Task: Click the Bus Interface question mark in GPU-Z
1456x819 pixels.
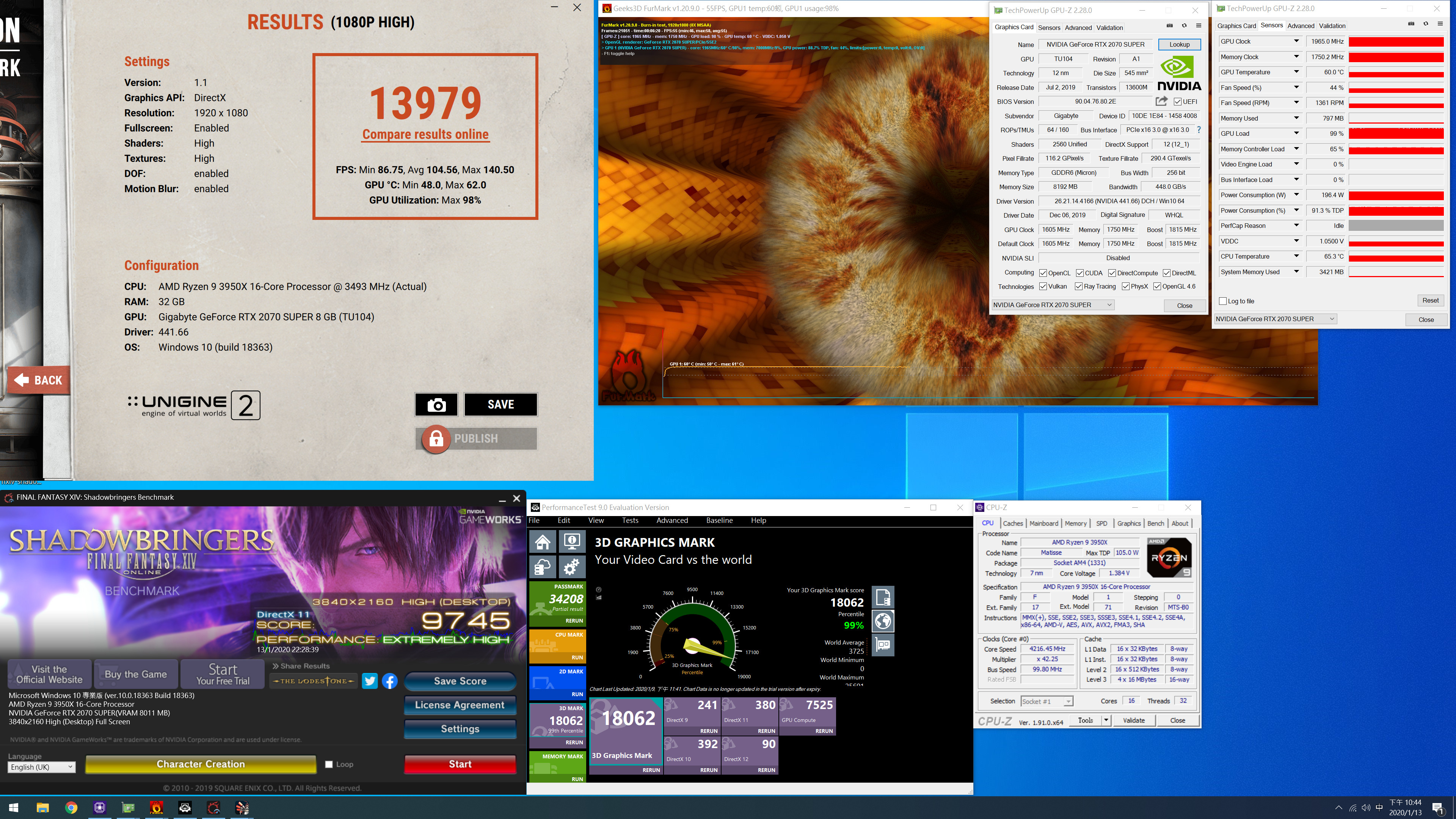Action: (x=1199, y=130)
